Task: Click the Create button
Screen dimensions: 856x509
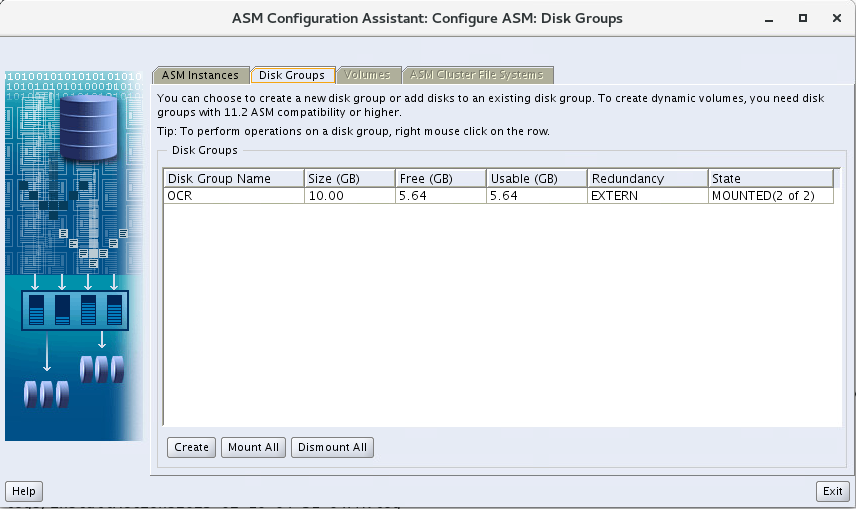Action: [191, 447]
